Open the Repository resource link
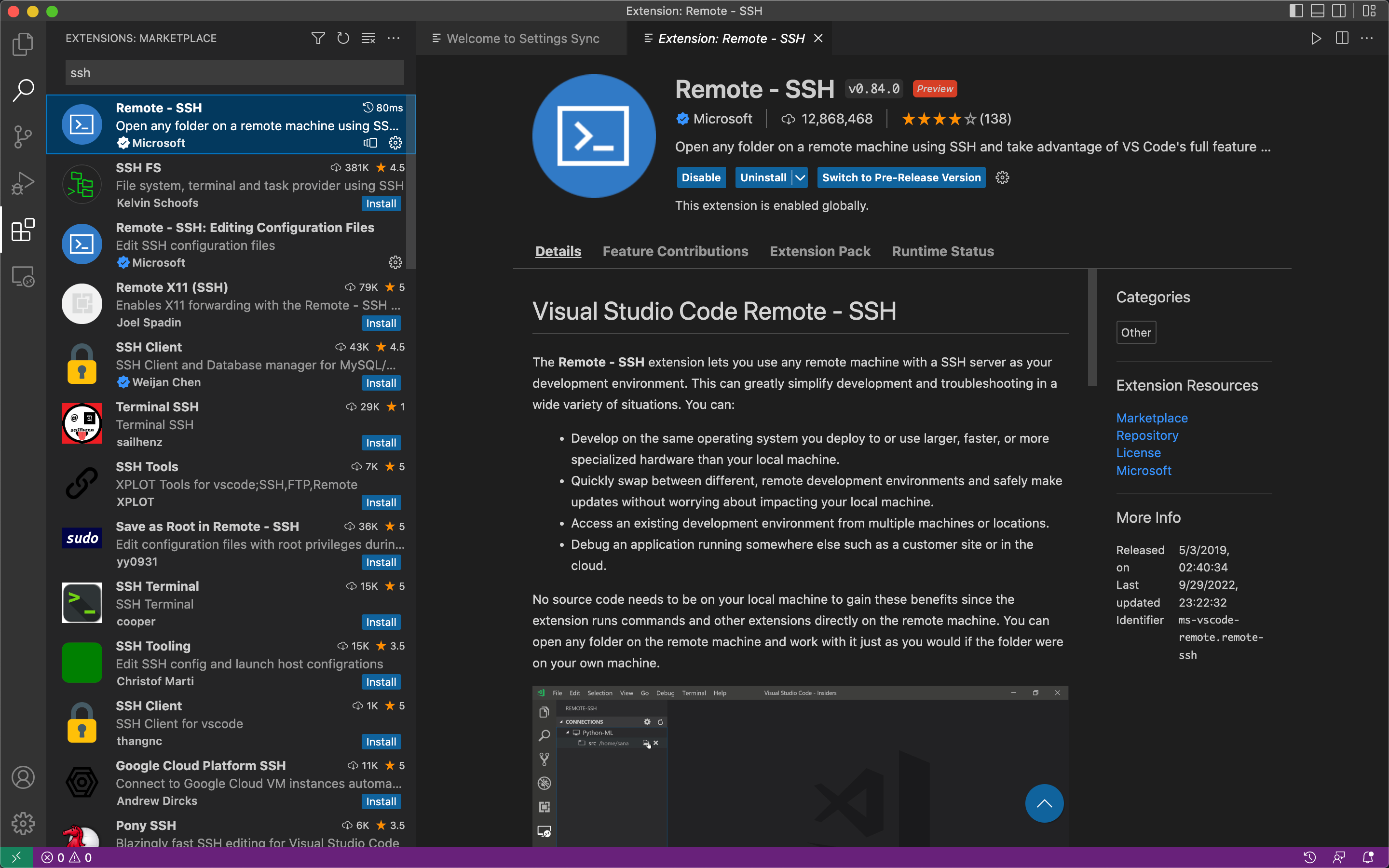Viewport: 1389px width, 868px height. pyautogui.click(x=1147, y=436)
